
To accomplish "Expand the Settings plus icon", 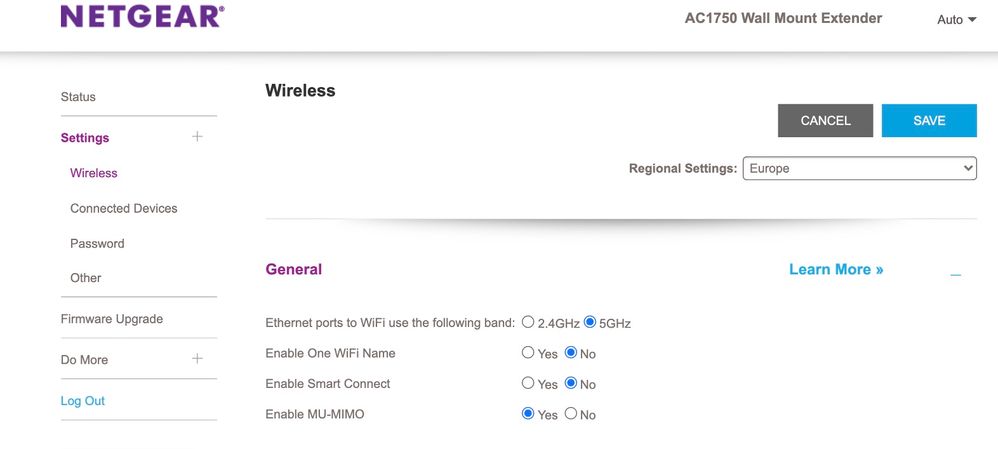I will tap(197, 137).
